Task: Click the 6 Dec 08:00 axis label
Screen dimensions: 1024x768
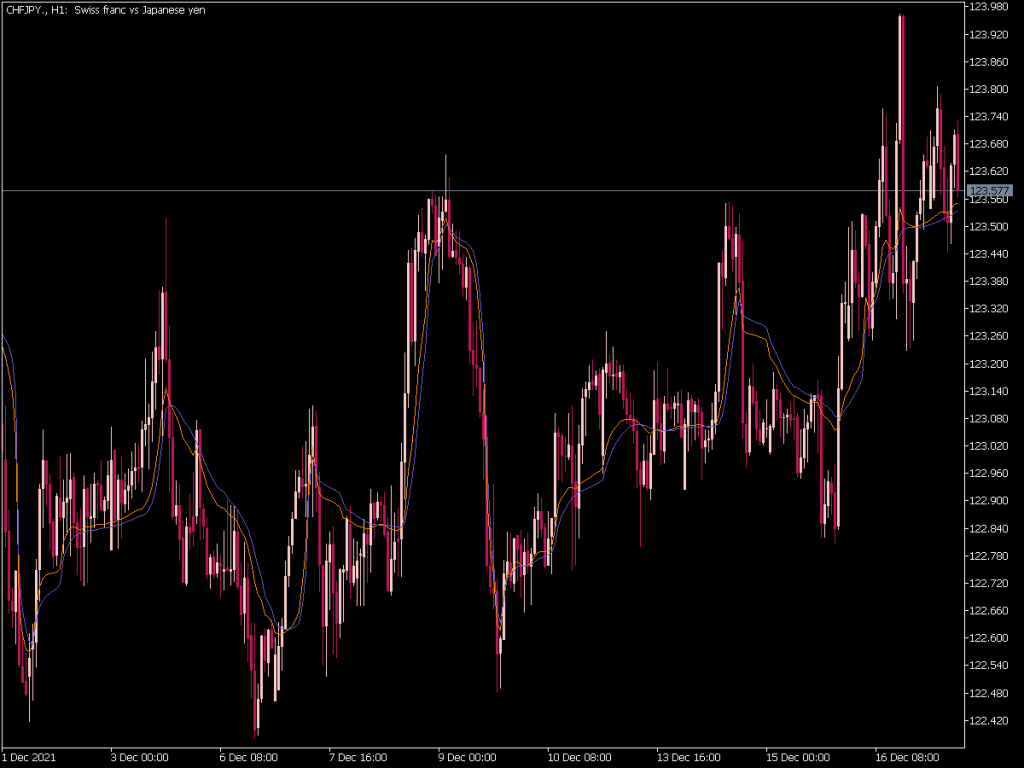Action: pyautogui.click(x=250, y=757)
